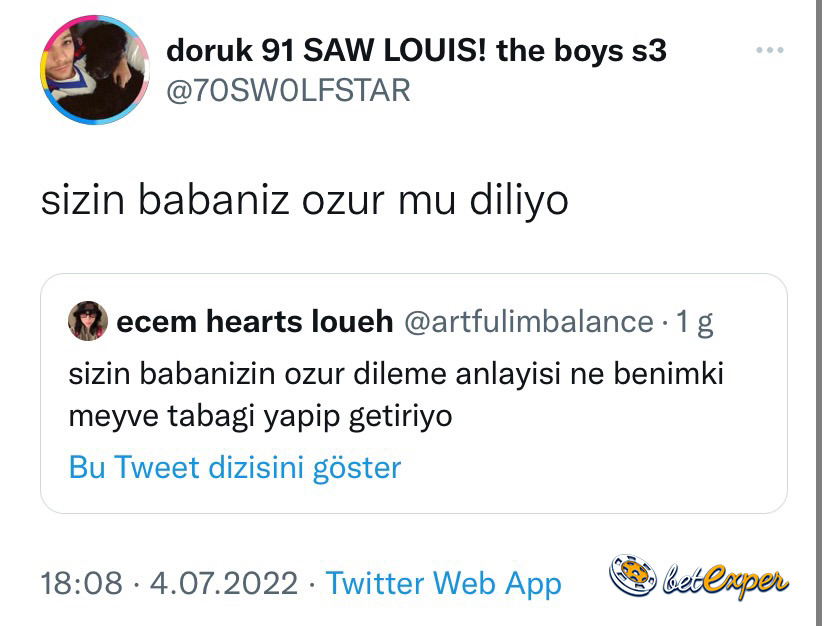Click the 1 g timestamp of quoted tweet
This screenshot has width=828, height=626.
tap(694, 322)
